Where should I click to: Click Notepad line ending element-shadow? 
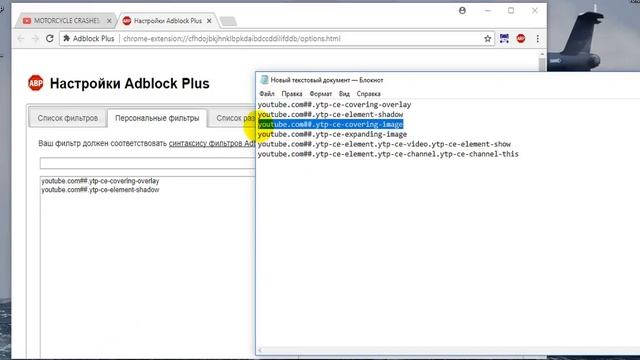tap(330, 114)
